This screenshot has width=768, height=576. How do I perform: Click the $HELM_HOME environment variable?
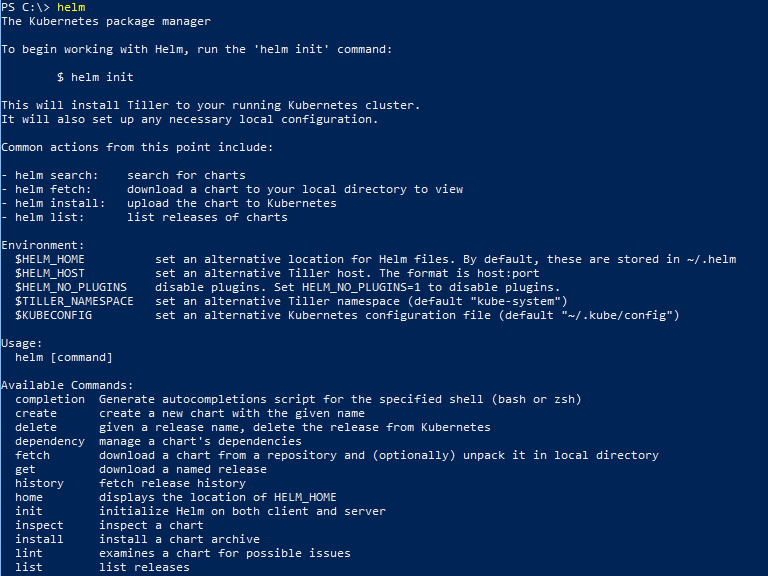[x=50, y=259]
